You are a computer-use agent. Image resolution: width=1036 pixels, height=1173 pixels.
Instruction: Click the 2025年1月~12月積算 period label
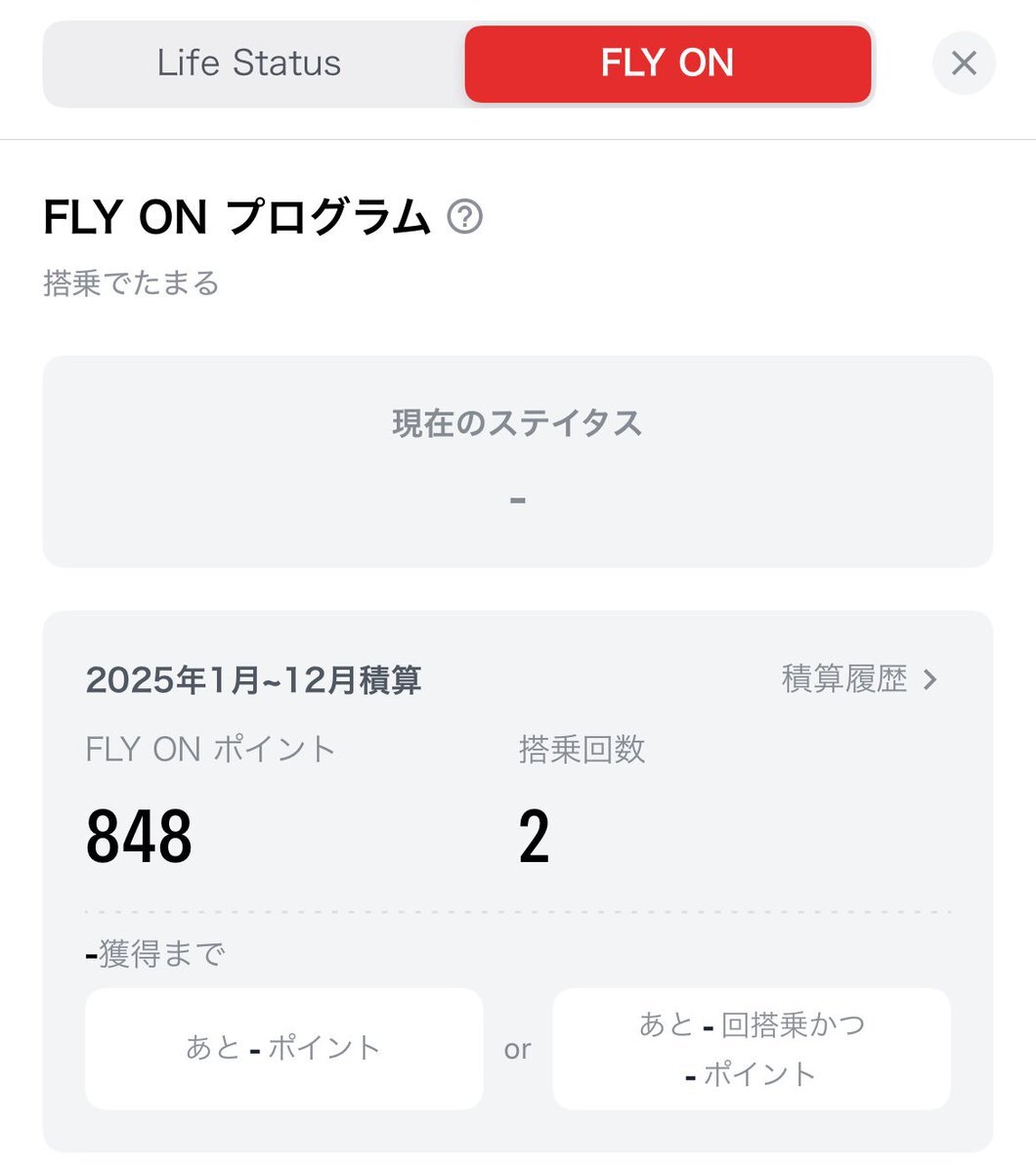254,679
